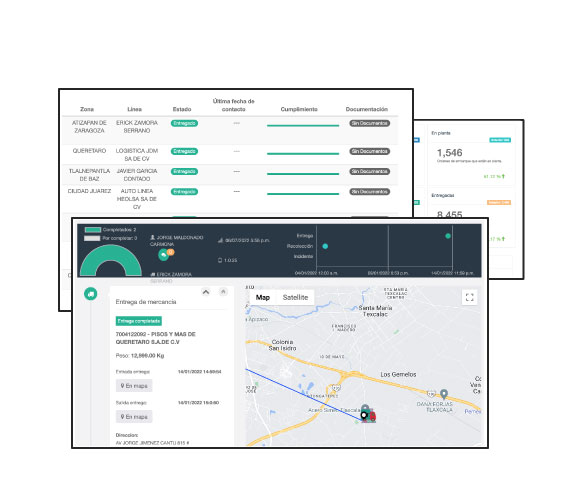Click the JAVIER GARCIA CONTADO cell
Image resolution: width=586 pixels, height=498 pixels.
(137, 175)
